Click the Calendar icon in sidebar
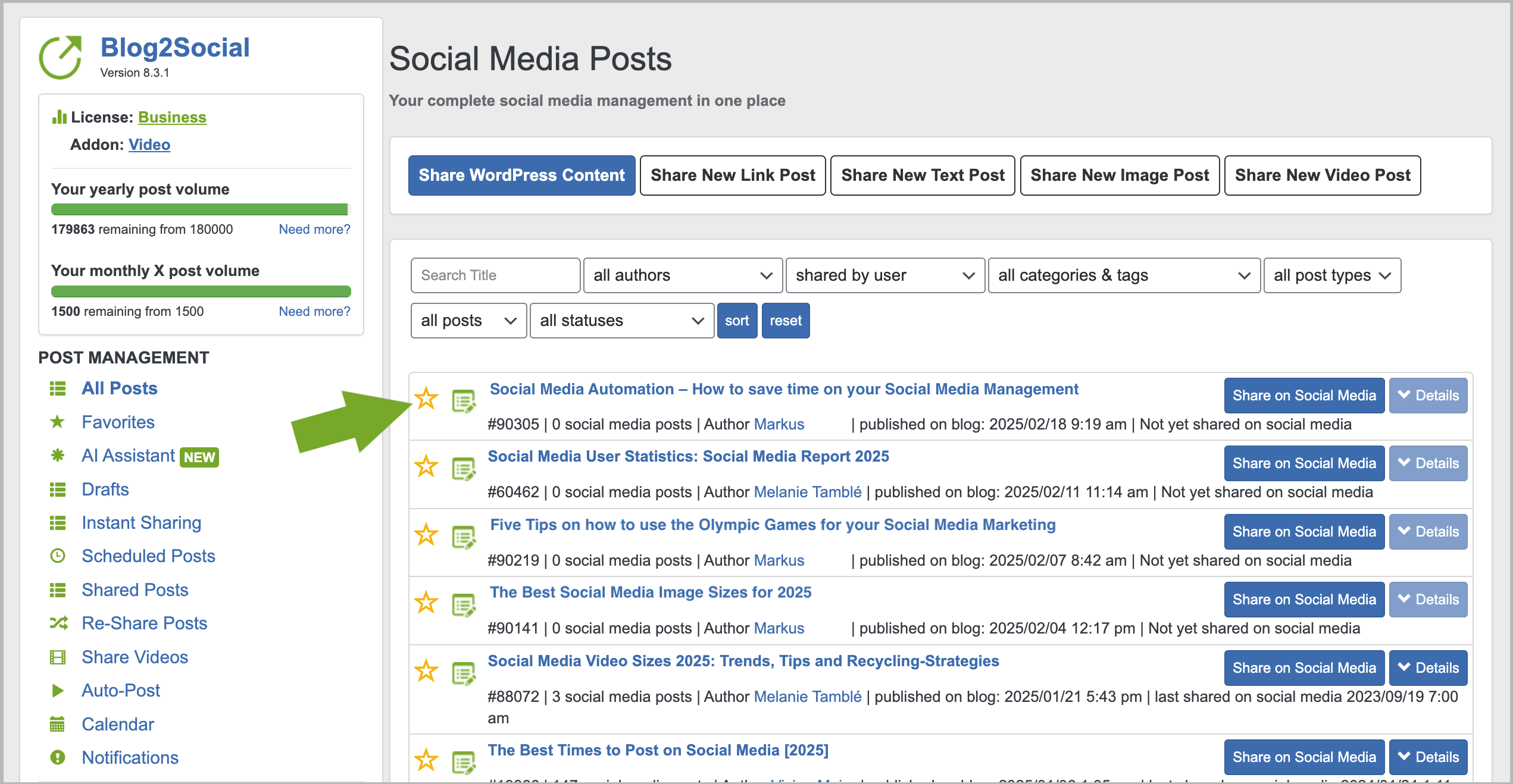The height and width of the screenshot is (784, 1513). pyautogui.click(x=58, y=724)
